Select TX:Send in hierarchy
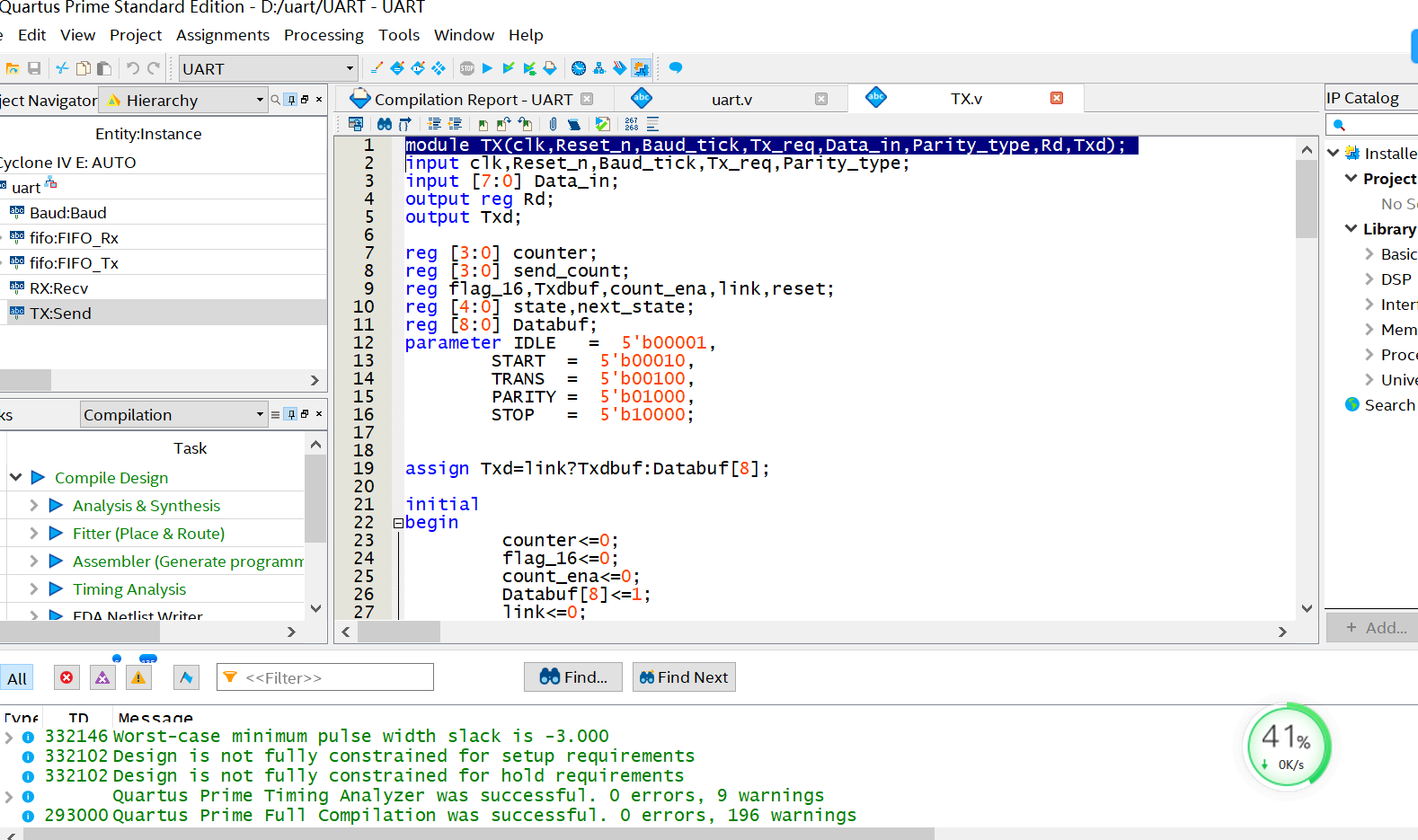The height and width of the screenshot is (840, 1418). pyautogui.click(x=60, y=314)
